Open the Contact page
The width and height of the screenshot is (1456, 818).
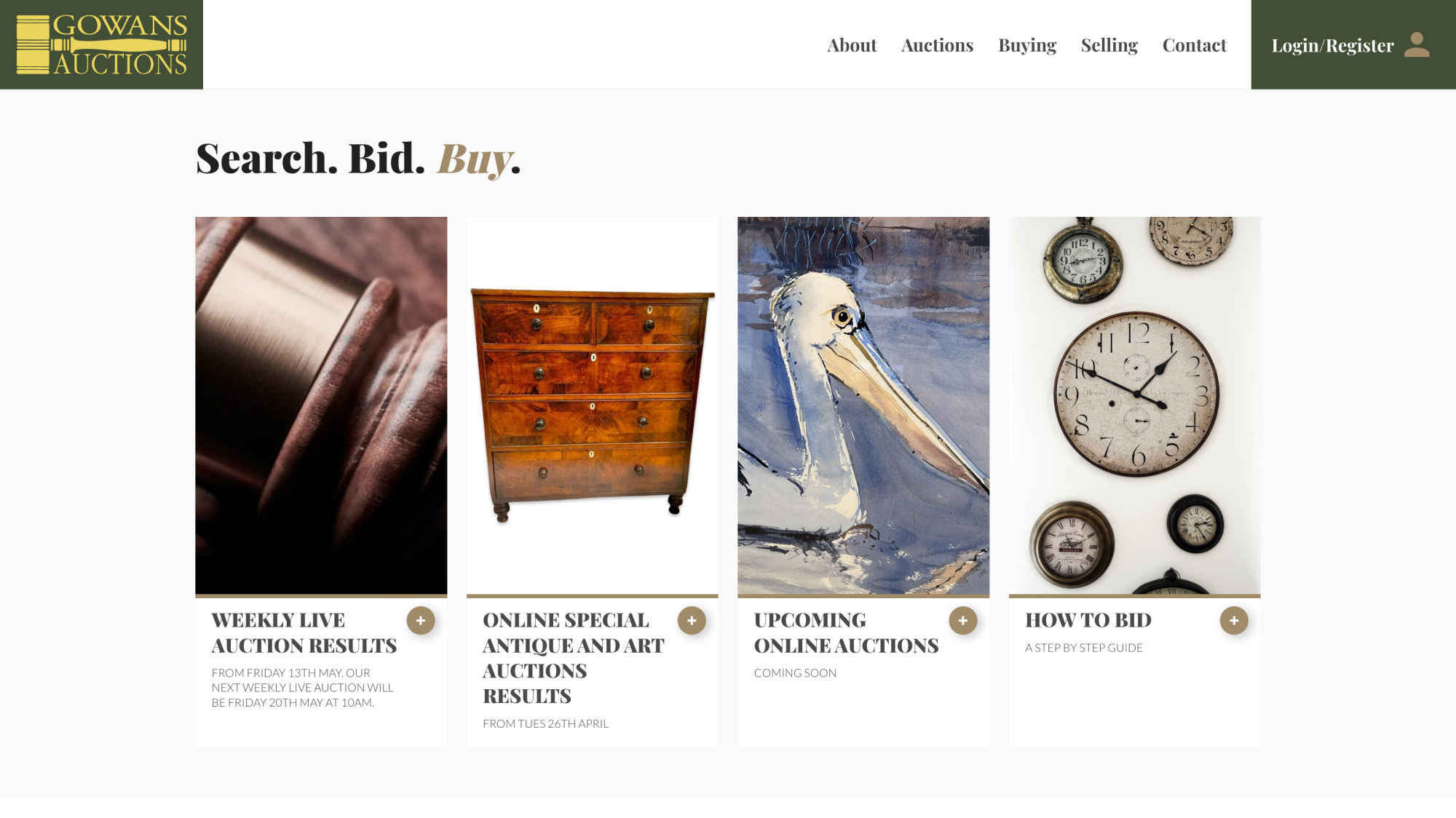[1194, 45]
